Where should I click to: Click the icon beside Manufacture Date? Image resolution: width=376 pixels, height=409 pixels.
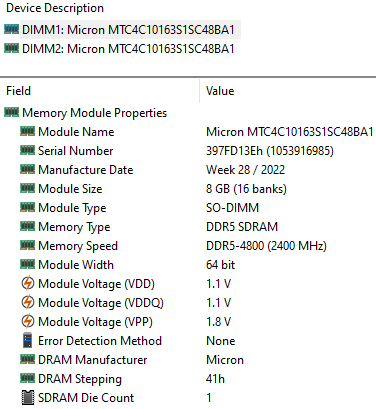click(x=27, y=169)
